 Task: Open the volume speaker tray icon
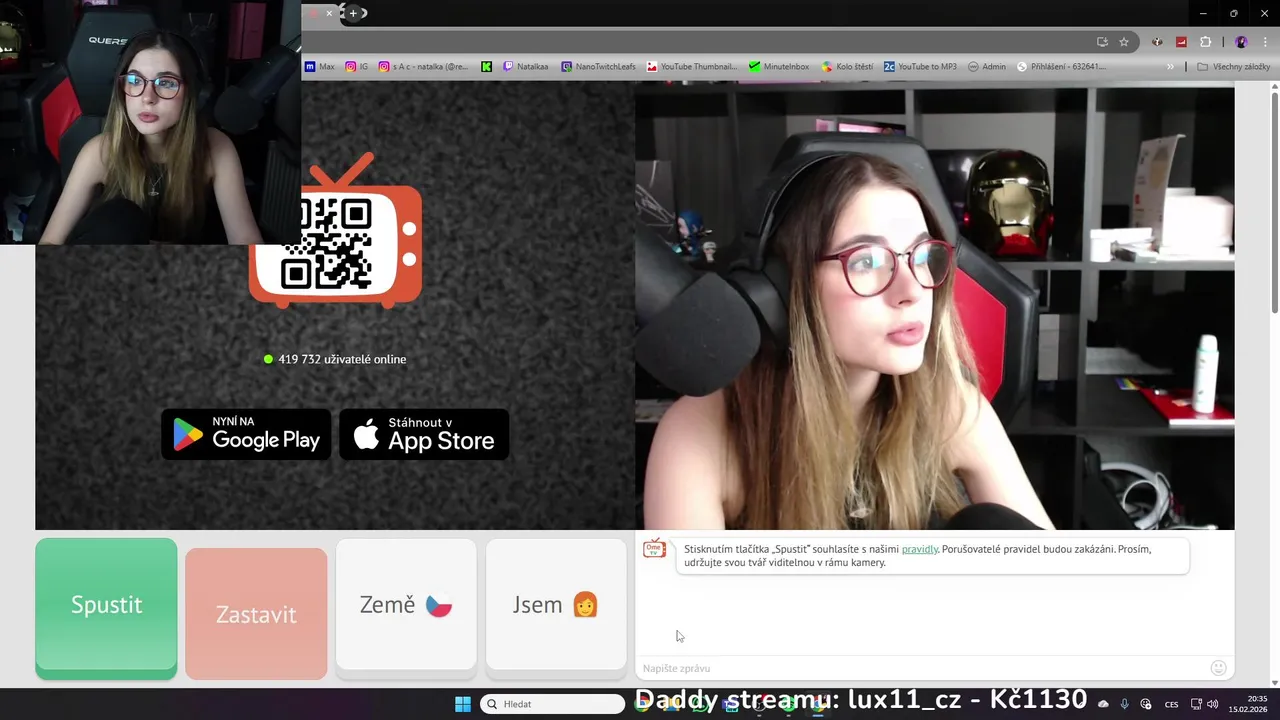(1212, 704)
